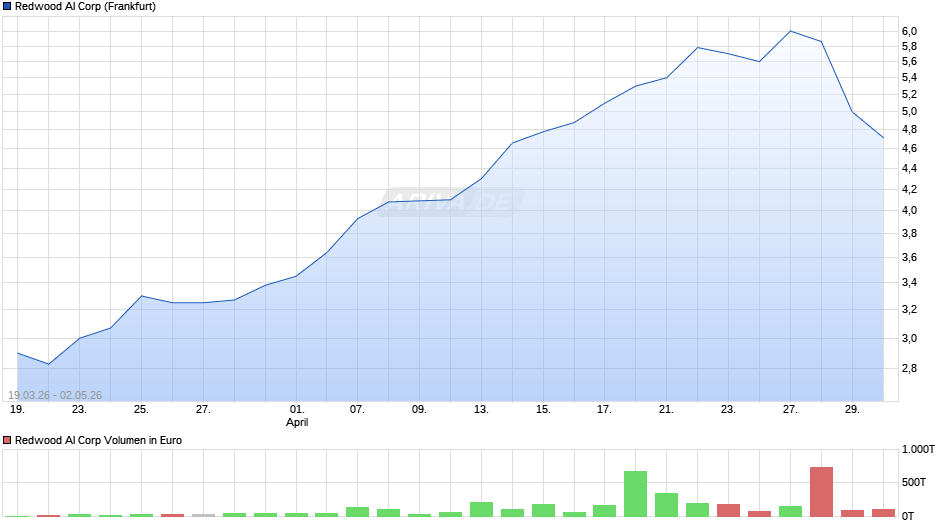
Task: Click the red legend square for Volumen in Euro
Action: pos(7,440)
